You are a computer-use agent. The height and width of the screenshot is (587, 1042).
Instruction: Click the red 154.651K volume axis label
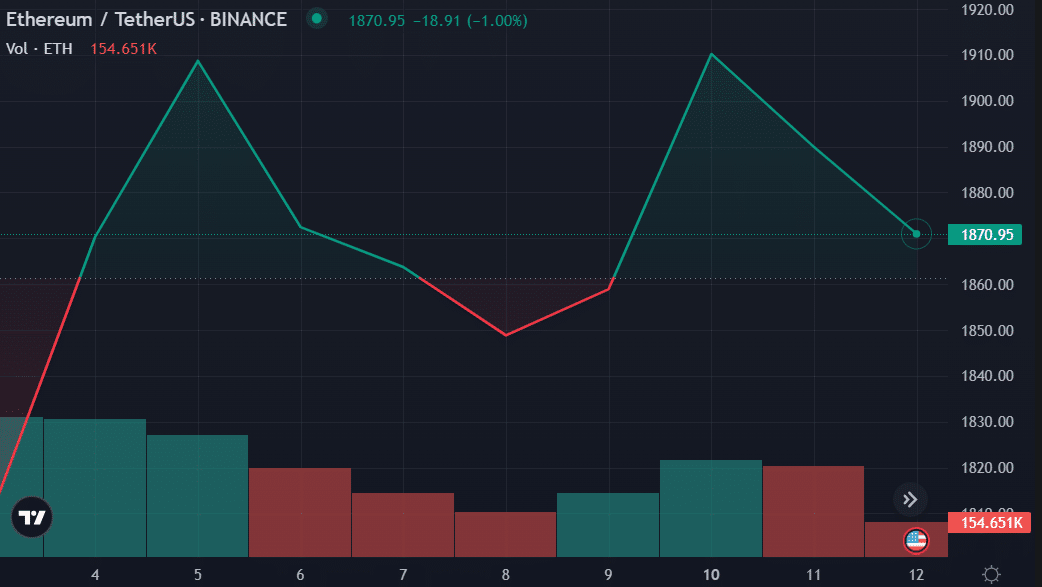(990, 523)
